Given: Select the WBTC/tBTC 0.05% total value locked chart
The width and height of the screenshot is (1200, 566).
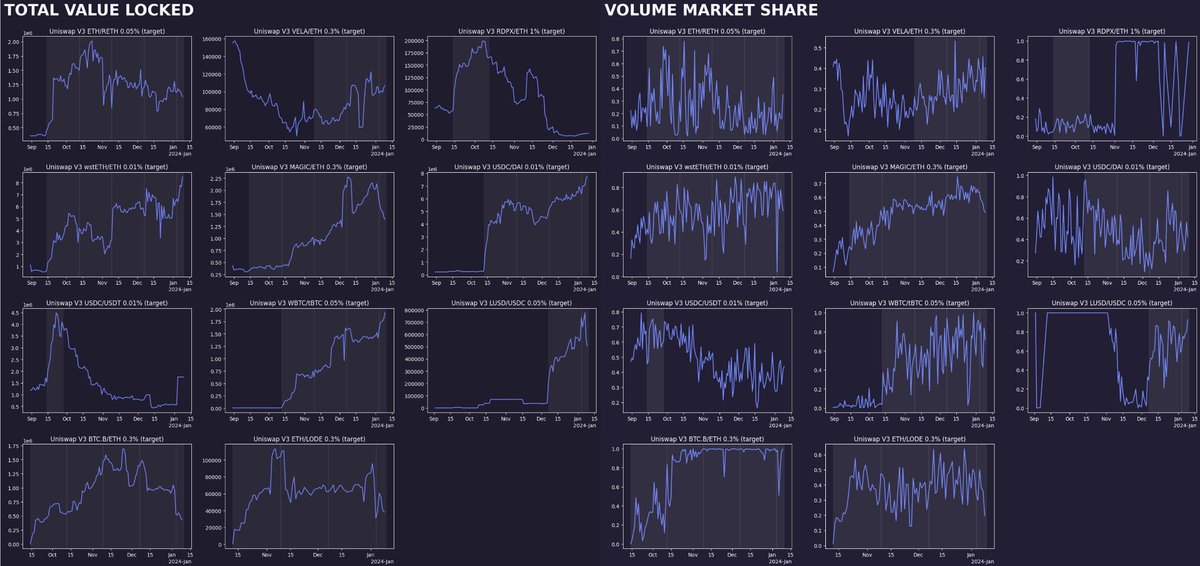Looking at the screenshot, I should pyautogui.click(x=309, y=359).
